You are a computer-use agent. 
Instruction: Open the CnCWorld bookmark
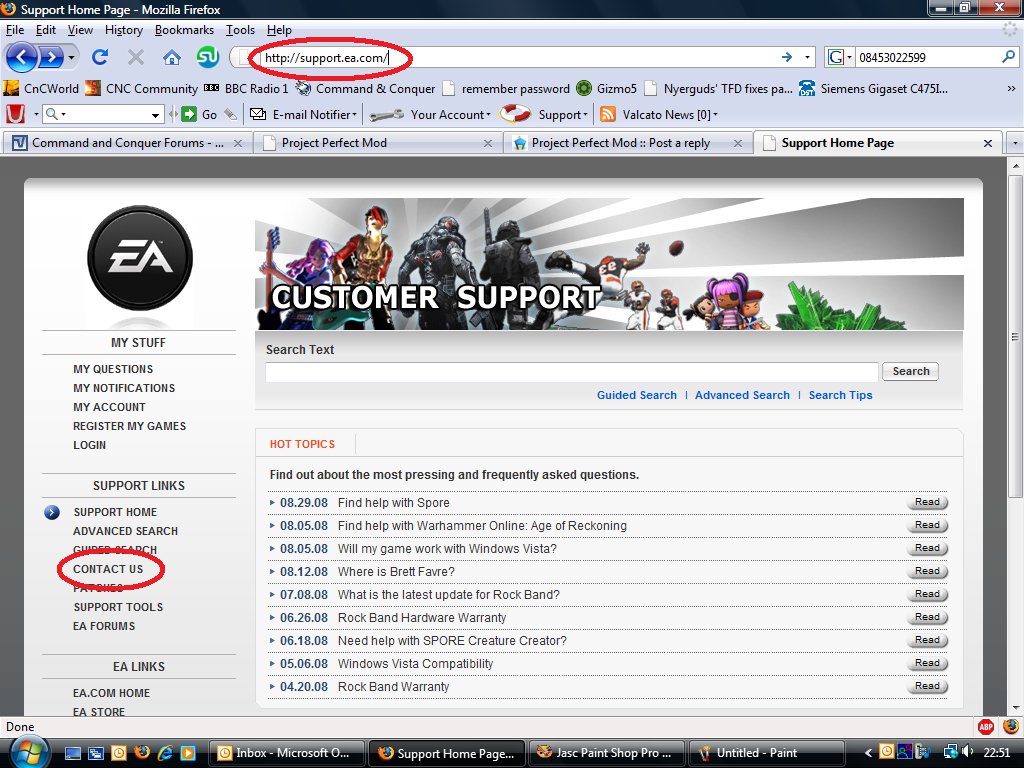click(41, 88)
